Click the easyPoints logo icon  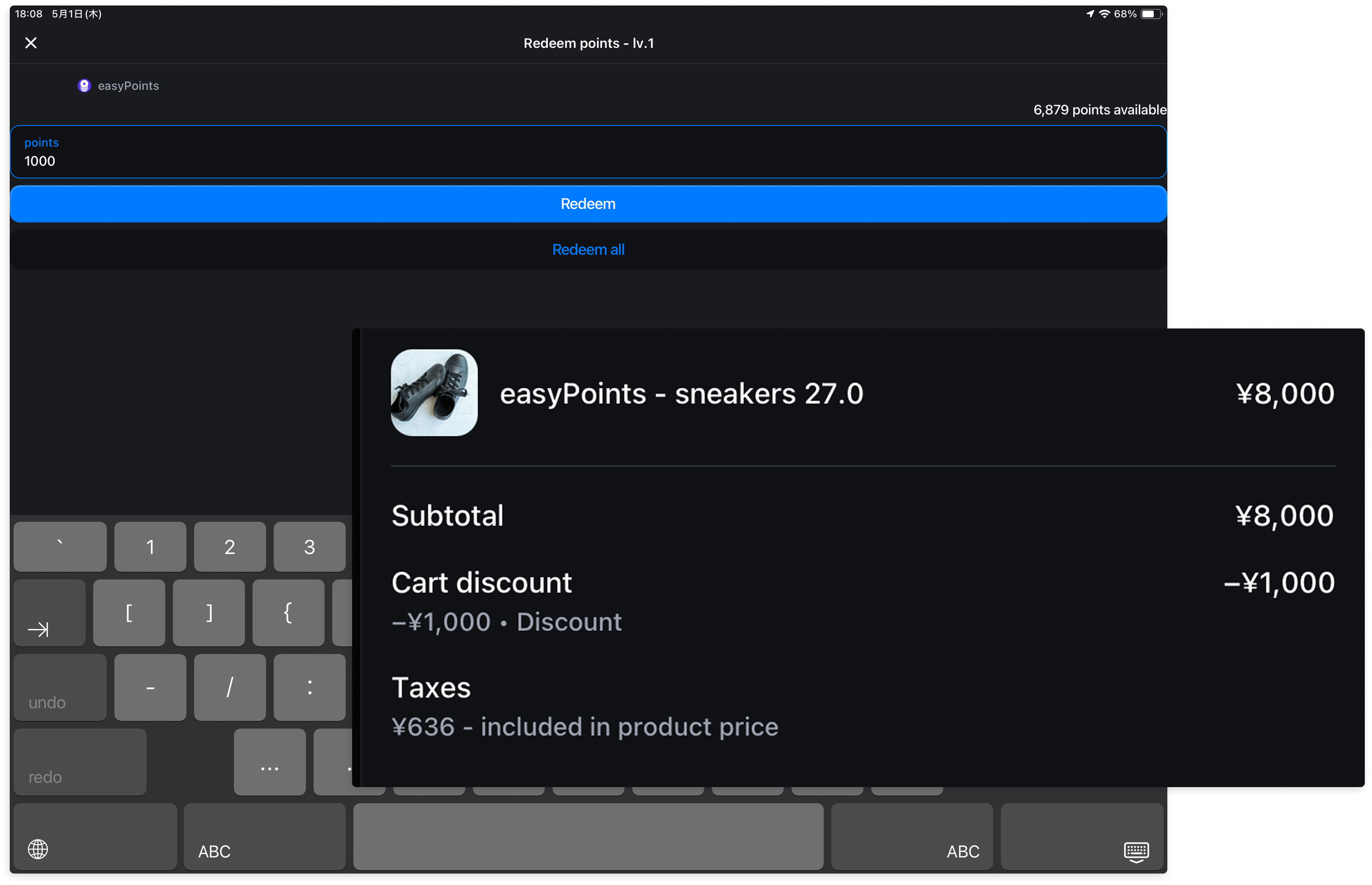coord(84,86)
